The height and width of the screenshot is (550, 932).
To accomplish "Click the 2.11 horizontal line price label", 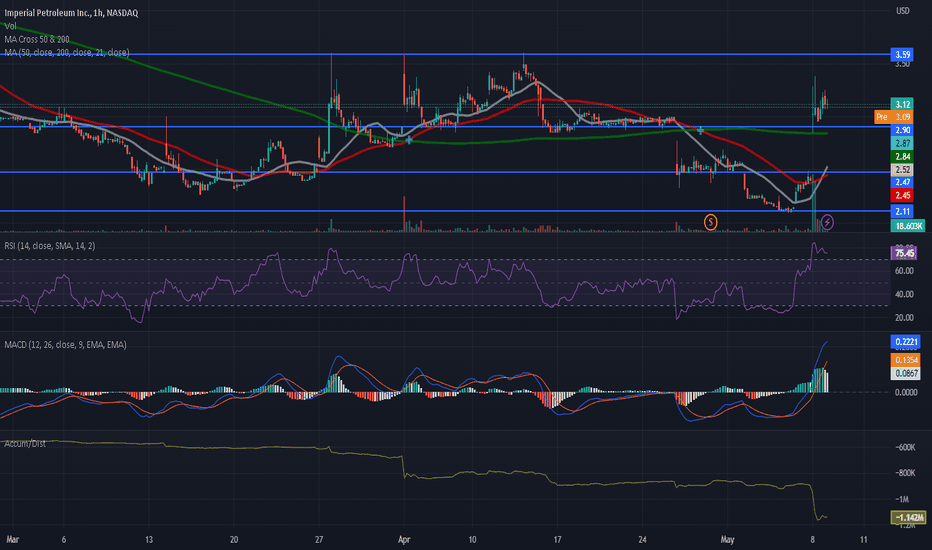I will [x=902, y=211].
